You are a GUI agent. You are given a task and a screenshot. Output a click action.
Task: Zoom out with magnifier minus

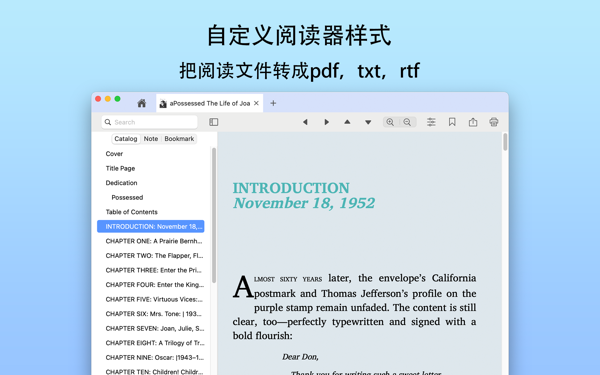point(408,122)
